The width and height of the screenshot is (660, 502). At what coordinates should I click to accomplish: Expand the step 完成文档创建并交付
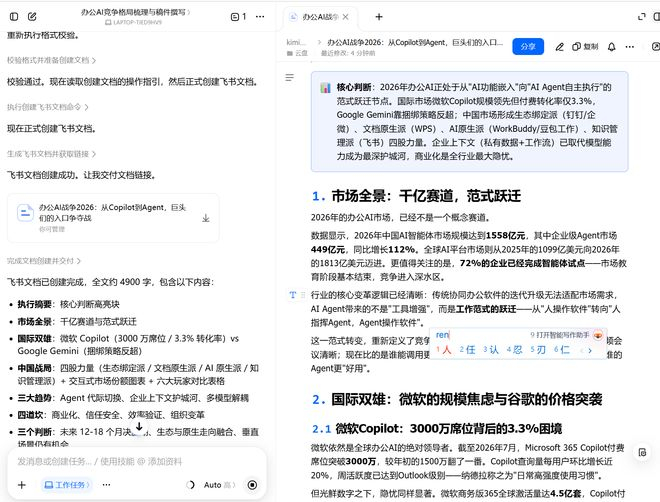click(x=43, y=261)
